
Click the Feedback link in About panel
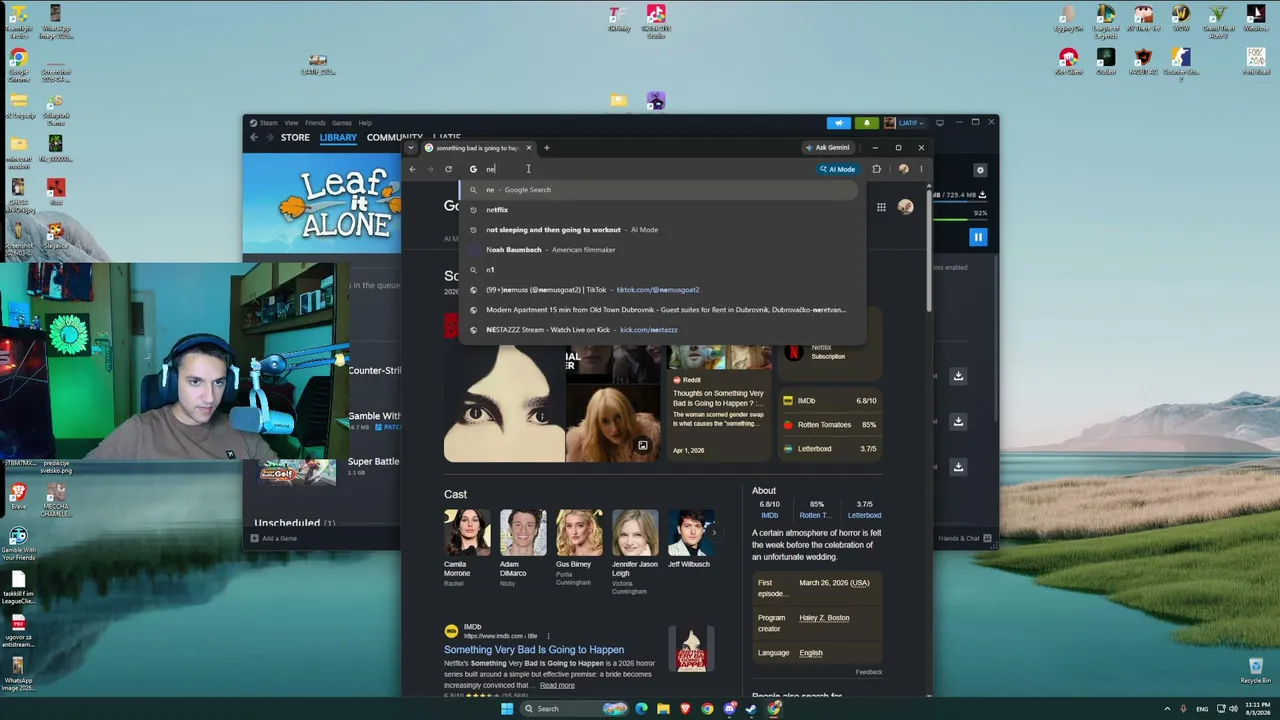pyautogui.click(x=868, y=672)
